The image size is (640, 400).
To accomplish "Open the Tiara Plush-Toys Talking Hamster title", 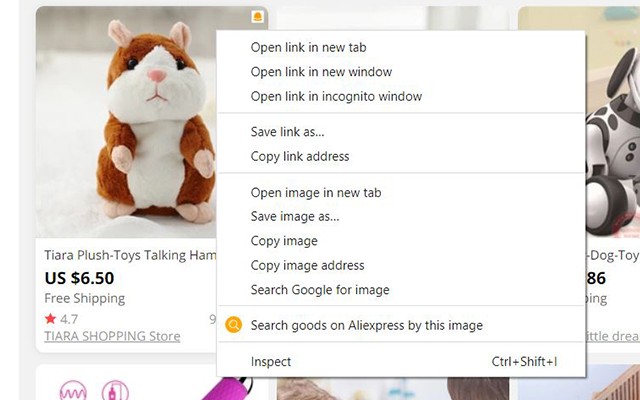I will [x=130, y=256].
